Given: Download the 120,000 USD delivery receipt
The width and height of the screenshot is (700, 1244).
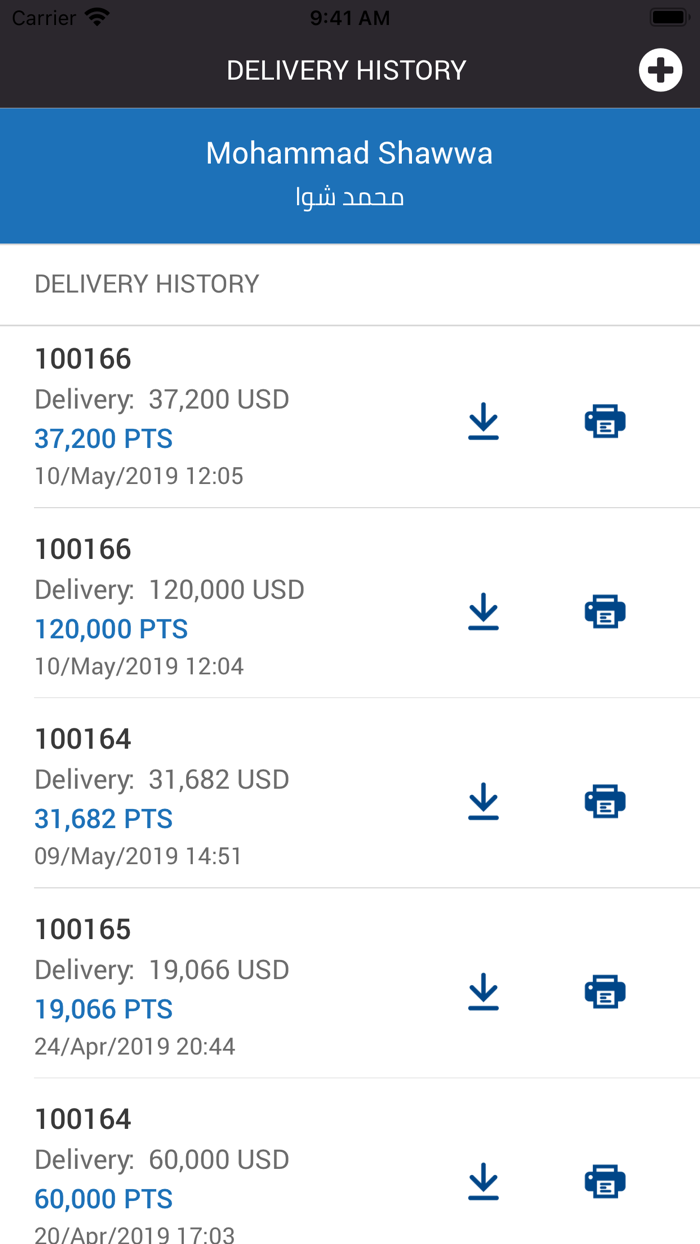Looking at the screenshot, I should pyautogui.click(x=483, y=611).
